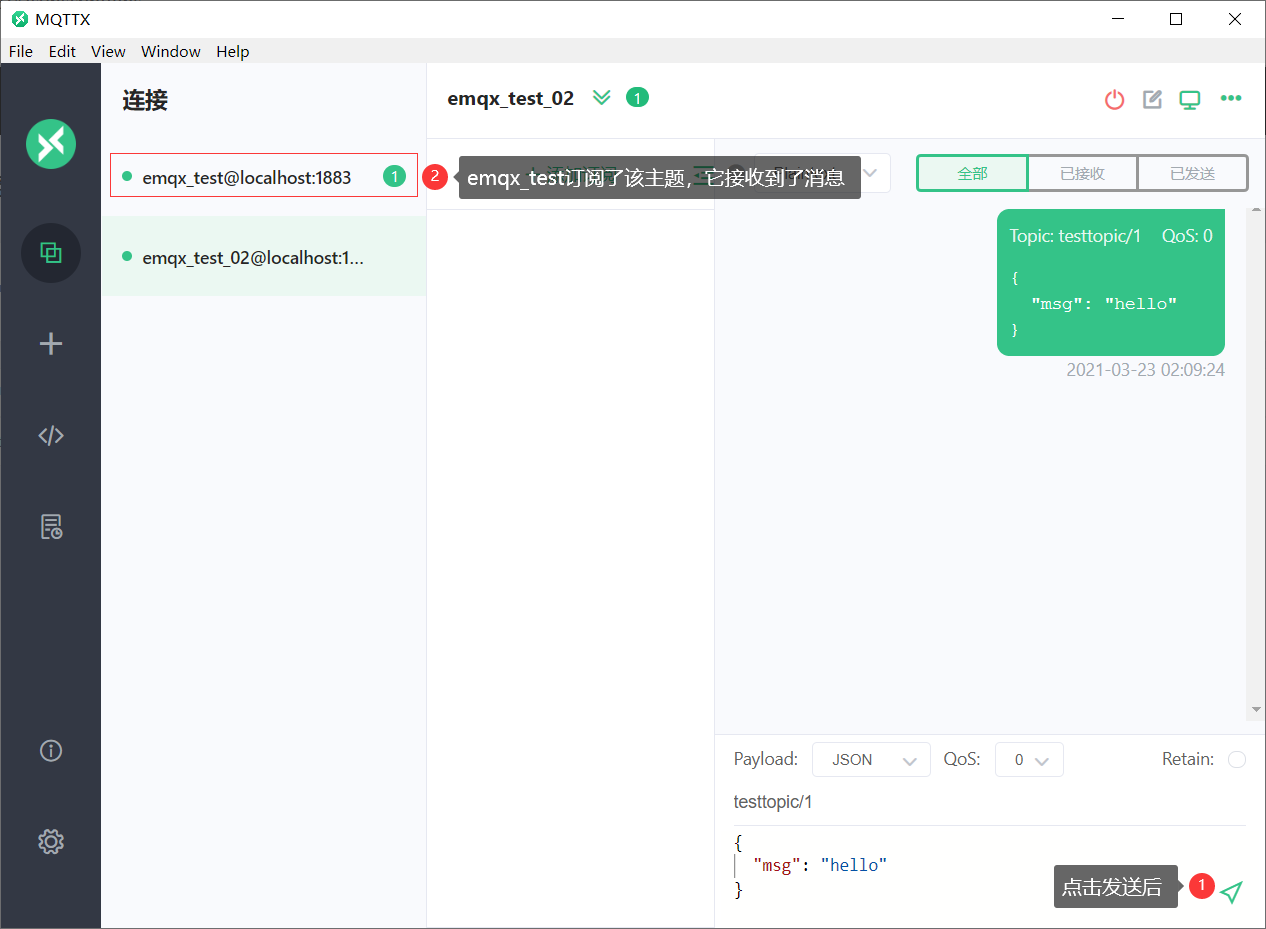The image size is (1266, 929).
Task: Click the QoS: label in publish area
Action: pyautogui.click(x=962, y=759)
